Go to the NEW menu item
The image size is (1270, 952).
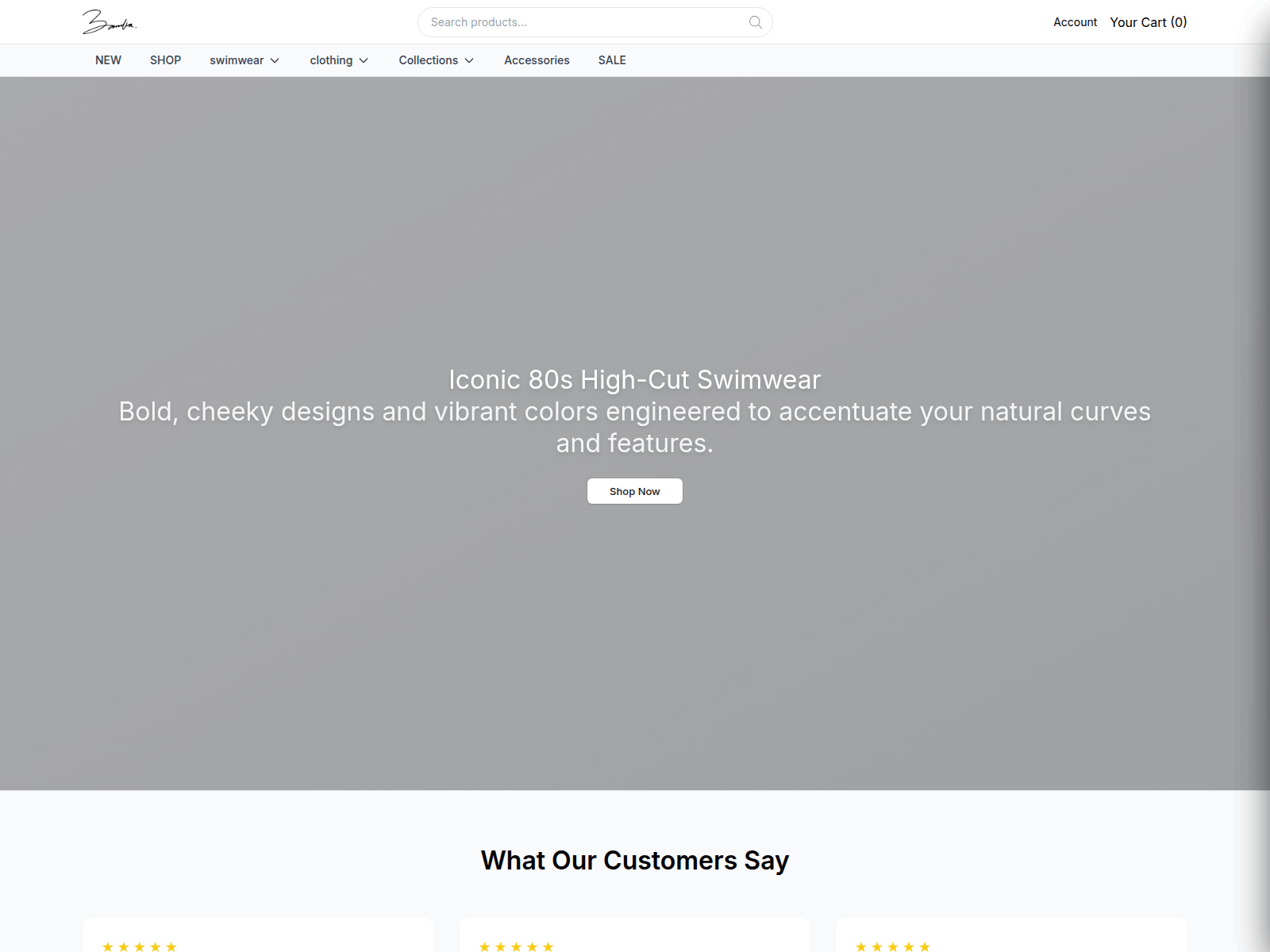click(x=108, y=60)
